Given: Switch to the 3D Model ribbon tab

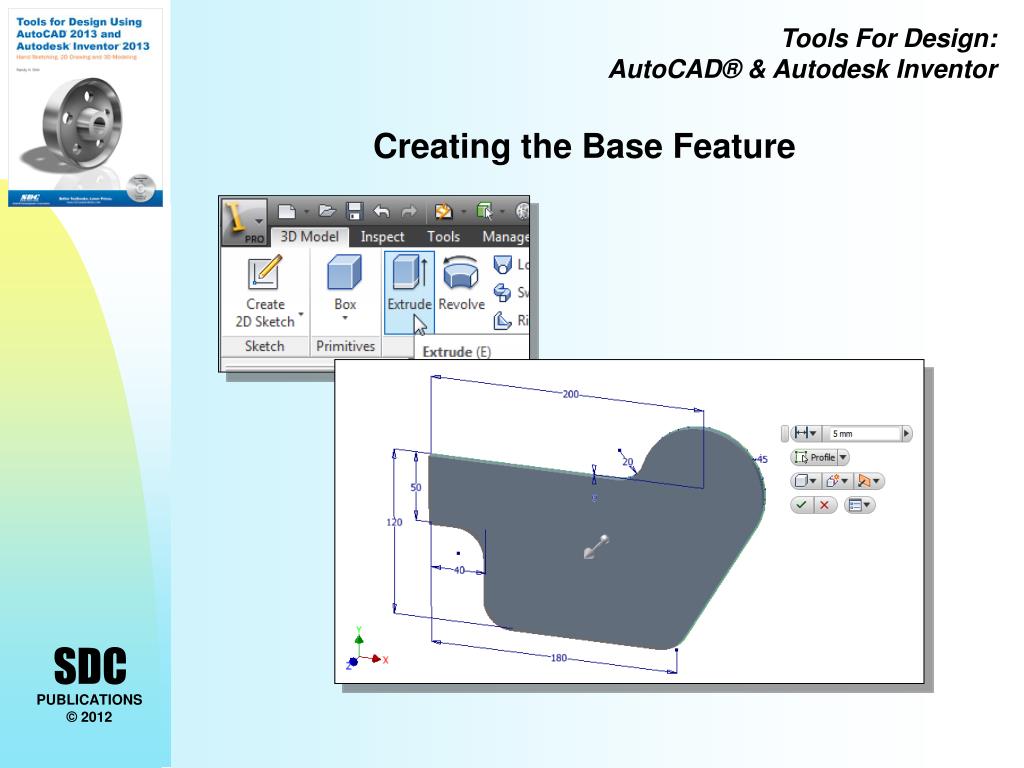Looking at the screenshot, I should (310, 236).
